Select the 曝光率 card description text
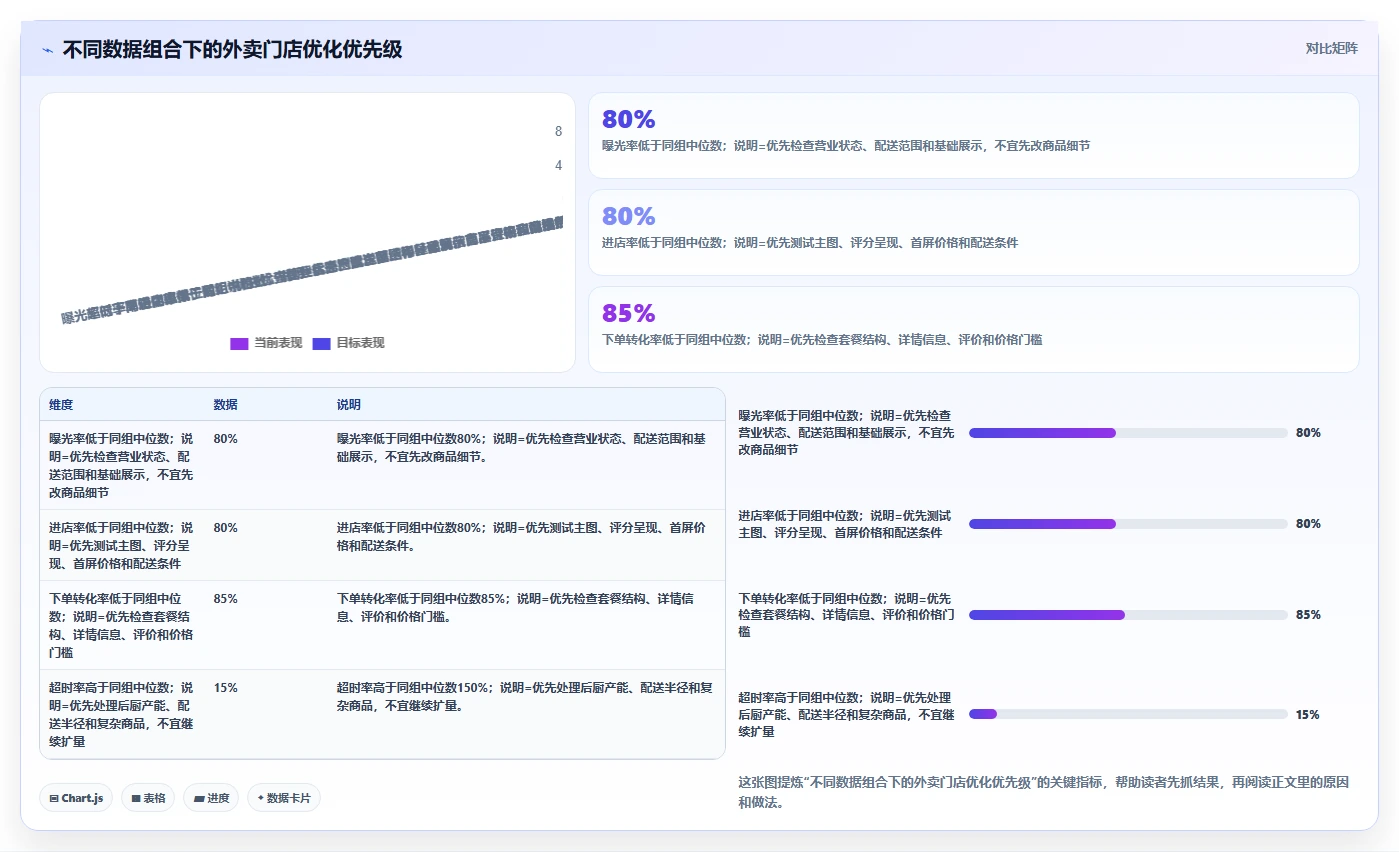Image resolution: width=1399 pixels, height=852 pixels. pyautogui.click(x=846, y=146)
